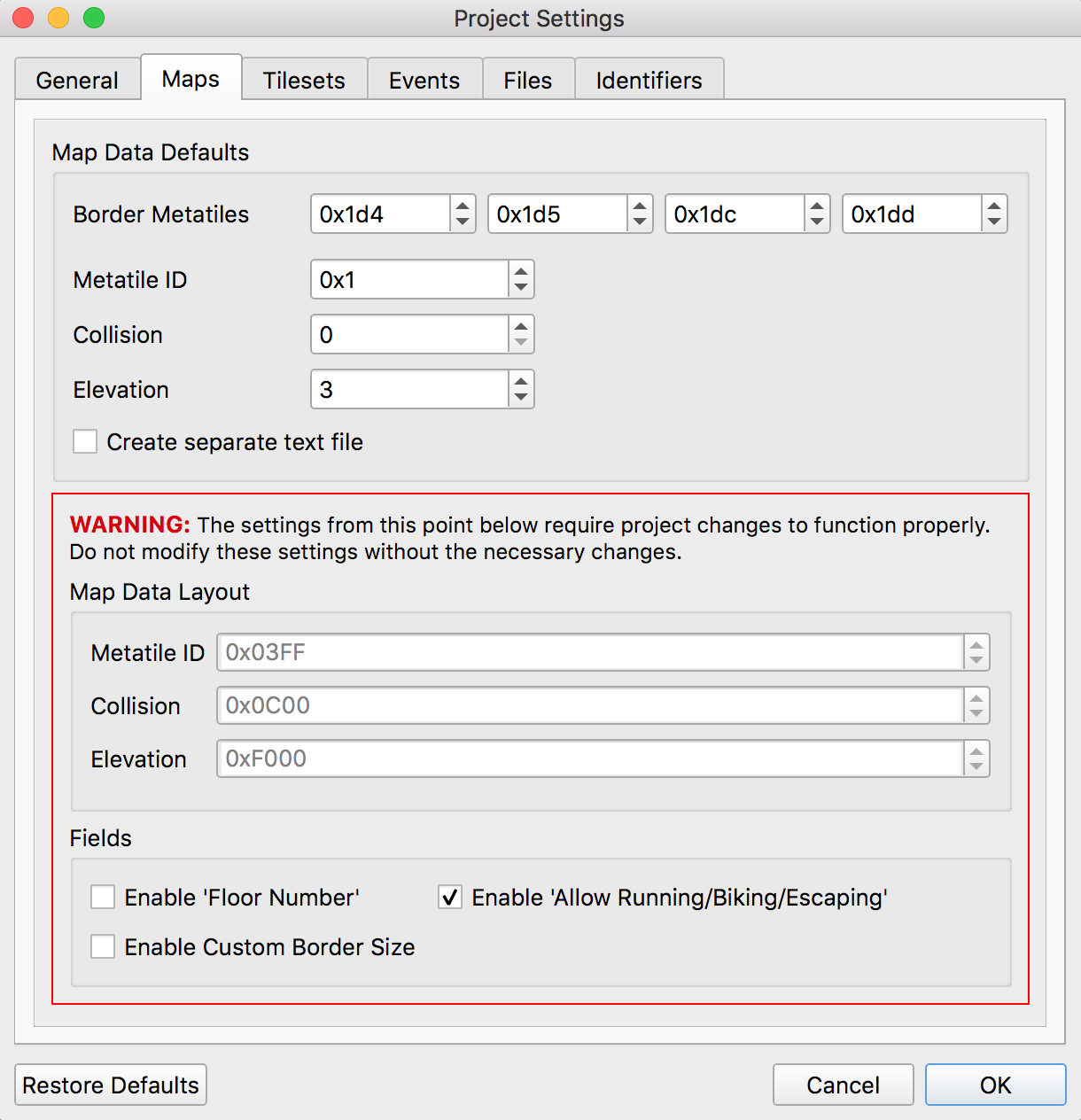Open the Tilesets tab
Image resolution: width=1081 pixels, height=1120 pixels.
[x=304, y=80]
